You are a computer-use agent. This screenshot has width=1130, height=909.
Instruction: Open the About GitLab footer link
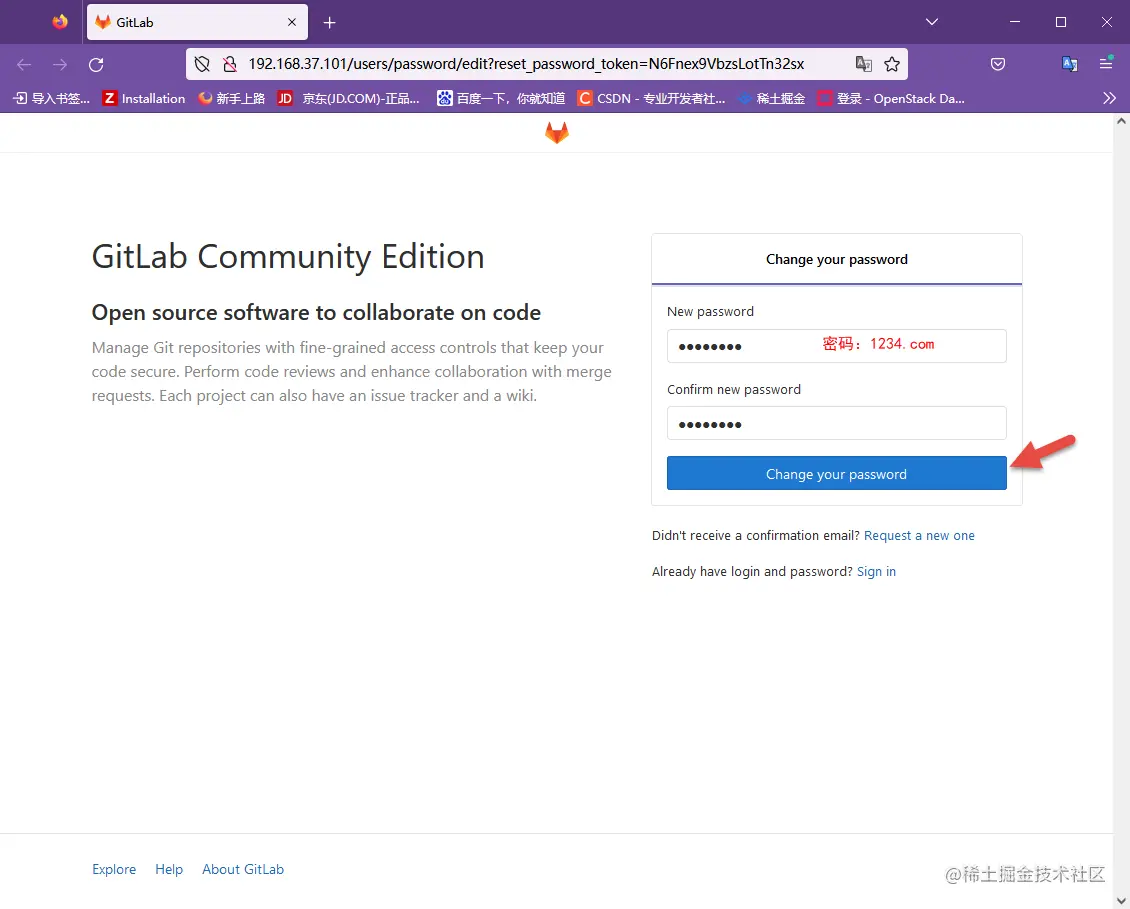point(243,869)
